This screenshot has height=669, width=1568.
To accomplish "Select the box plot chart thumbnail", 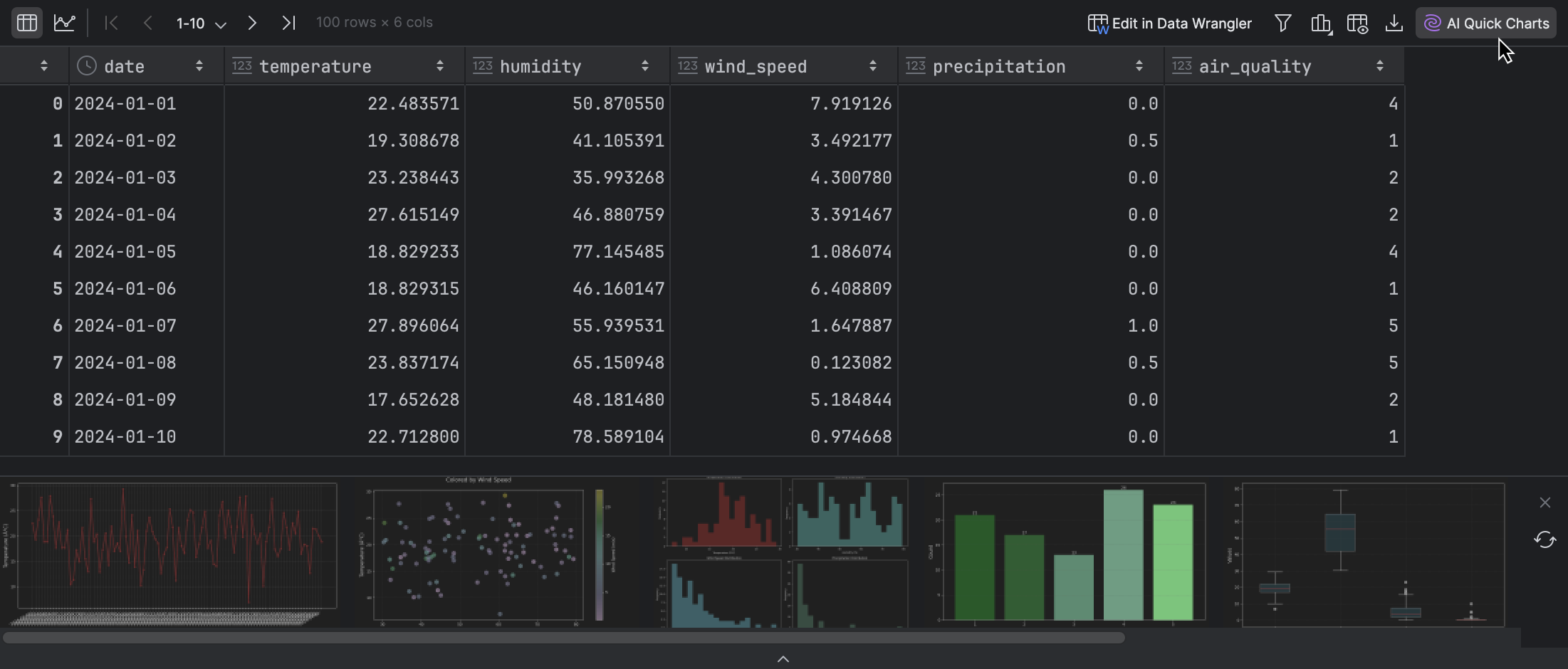I will pyautogui.click(x=1367, y=555).
